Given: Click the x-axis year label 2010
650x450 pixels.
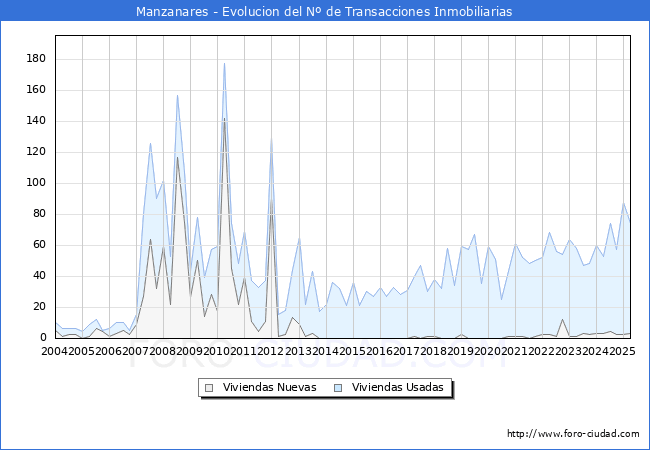Looking at the screenshot, I should 217,351.
